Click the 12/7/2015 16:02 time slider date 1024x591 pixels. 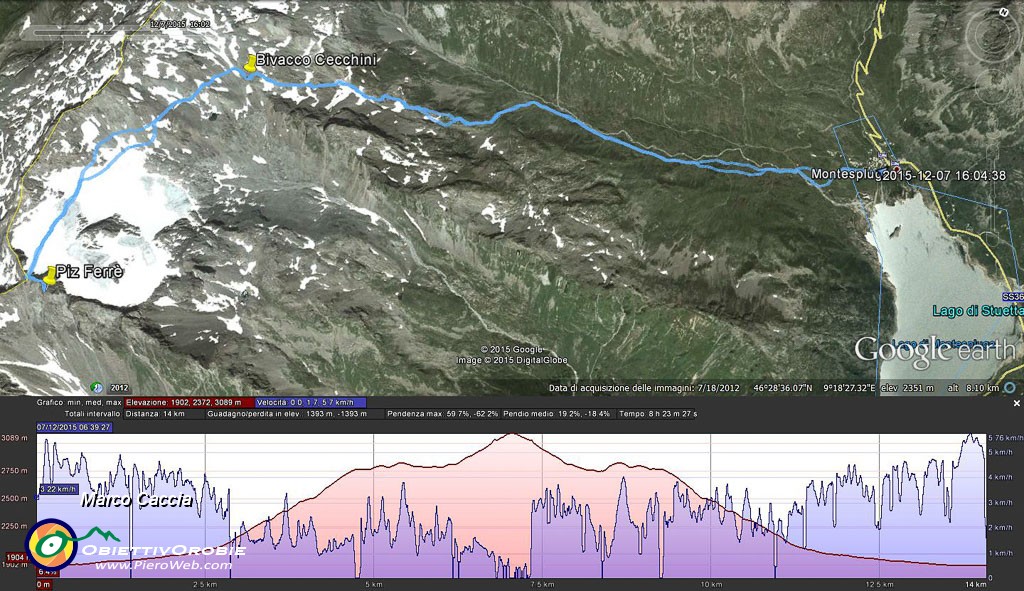pyautogui.click(x=180, y=24)
